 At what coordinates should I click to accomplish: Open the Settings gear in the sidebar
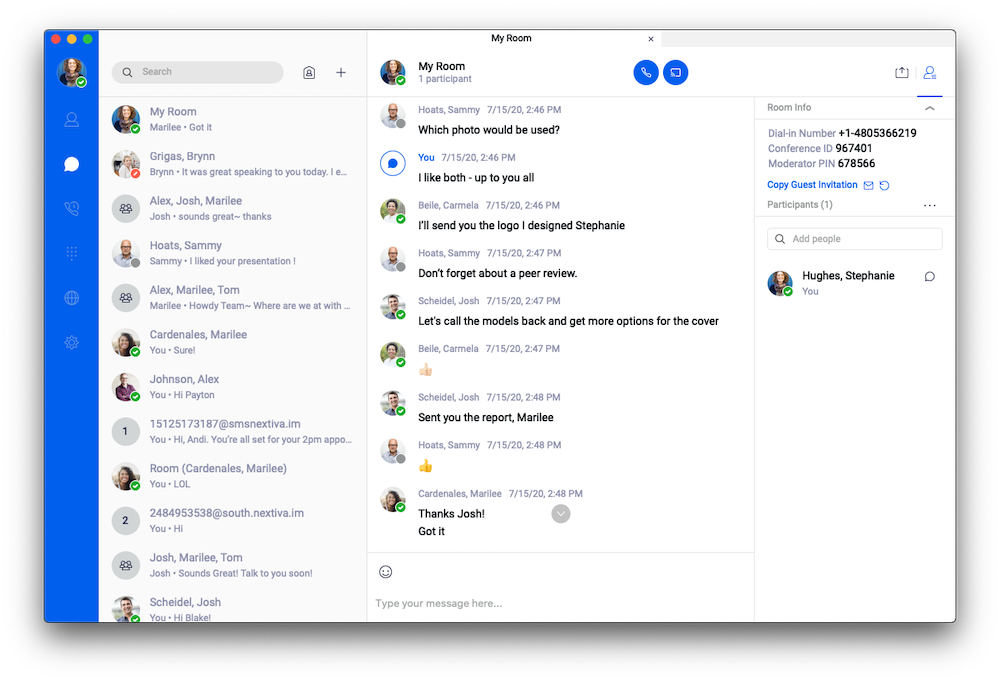[71, 342]
